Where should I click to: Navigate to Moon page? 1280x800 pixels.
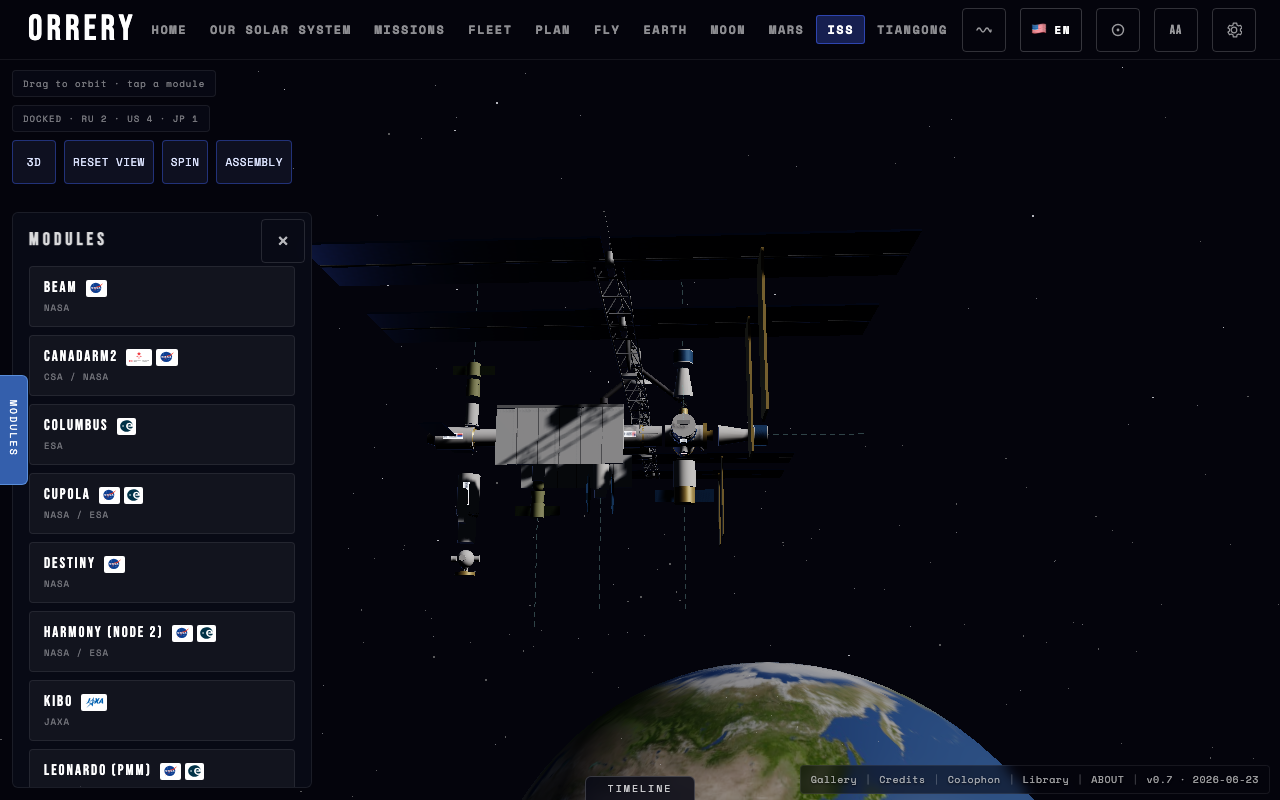728,30
